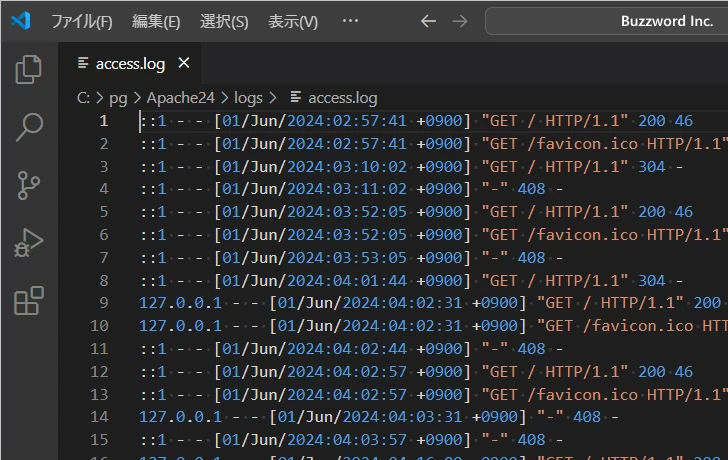
Task: Click timestamp 2024:04:02:44 on line 11
Action: click(x=347, y=349)
